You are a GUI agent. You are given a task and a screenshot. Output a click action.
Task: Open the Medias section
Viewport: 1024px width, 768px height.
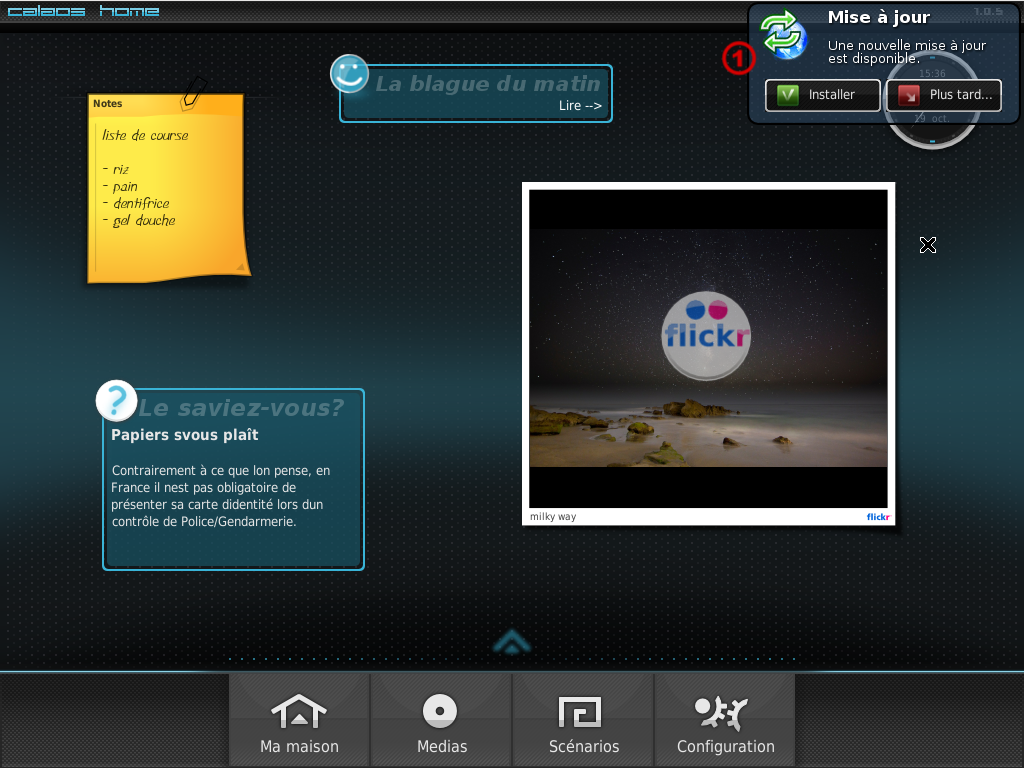441,721
